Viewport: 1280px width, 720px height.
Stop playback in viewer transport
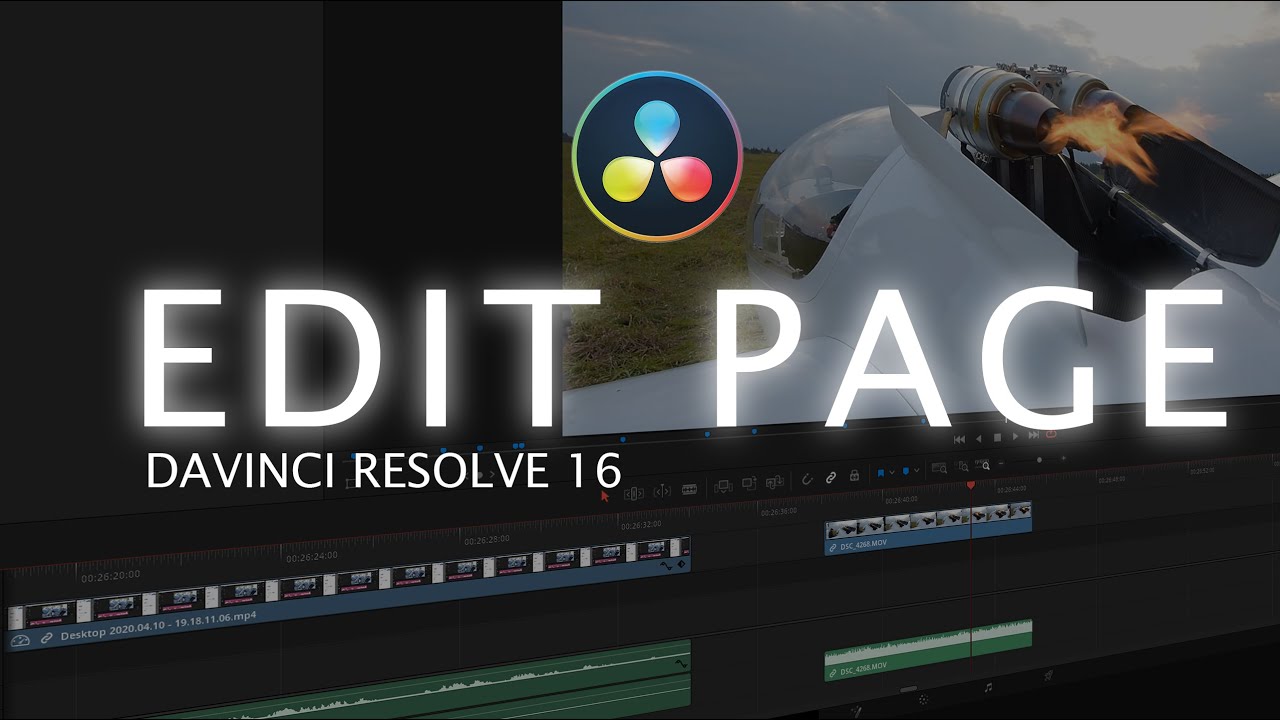coord(997,437)
